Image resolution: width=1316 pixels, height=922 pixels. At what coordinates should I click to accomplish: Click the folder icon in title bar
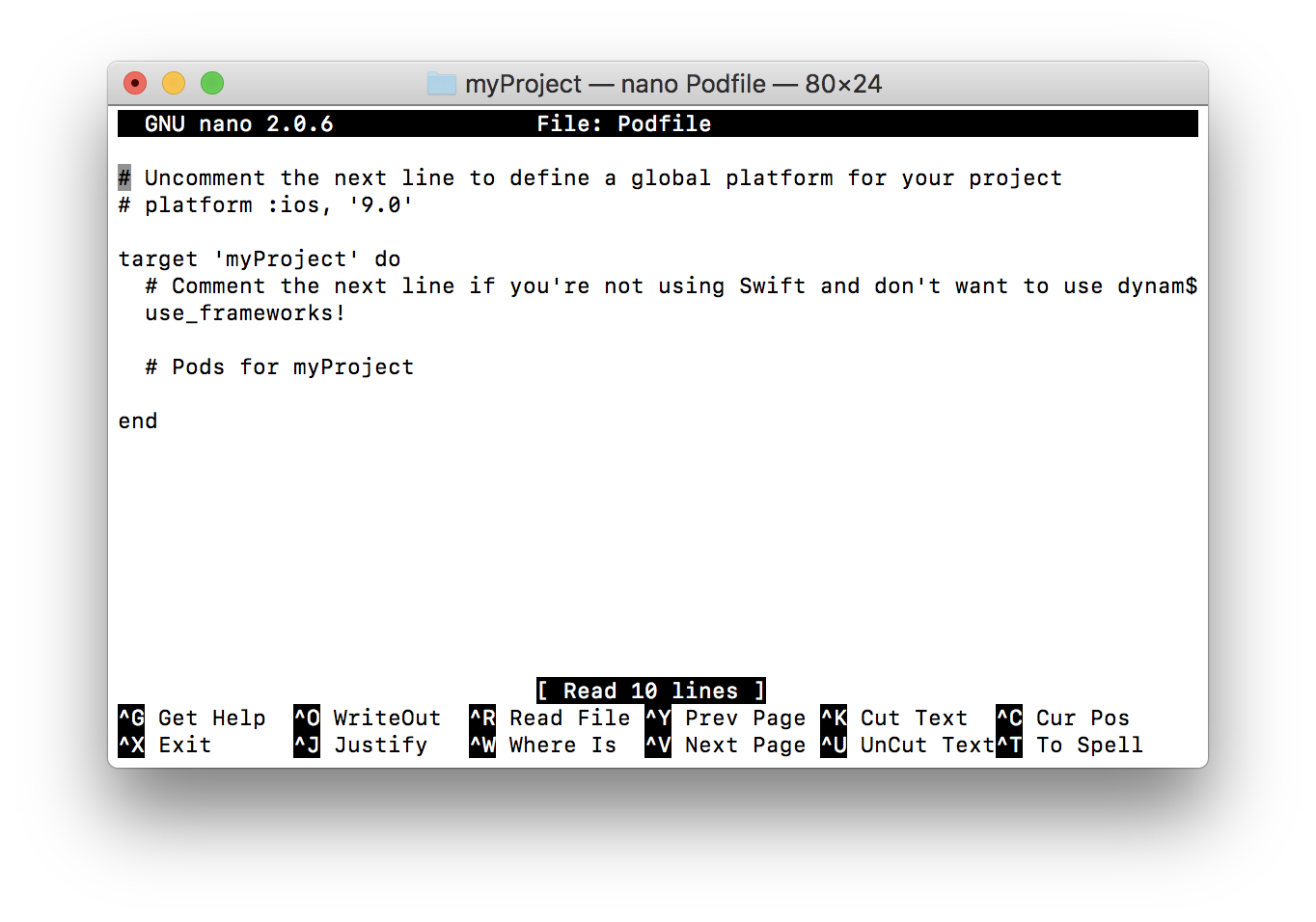(x=442, y=84)
